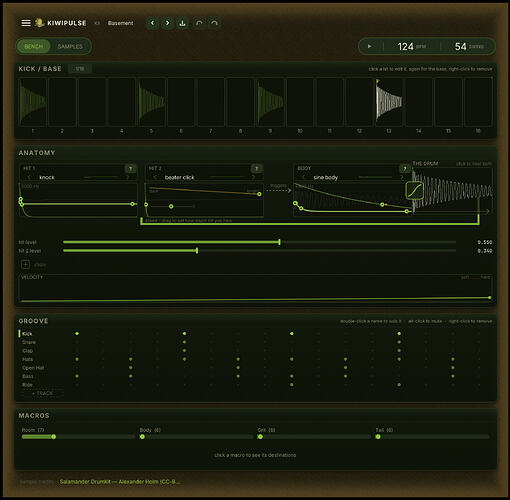Select the Kick track in Groove

[x=27, y=334]
